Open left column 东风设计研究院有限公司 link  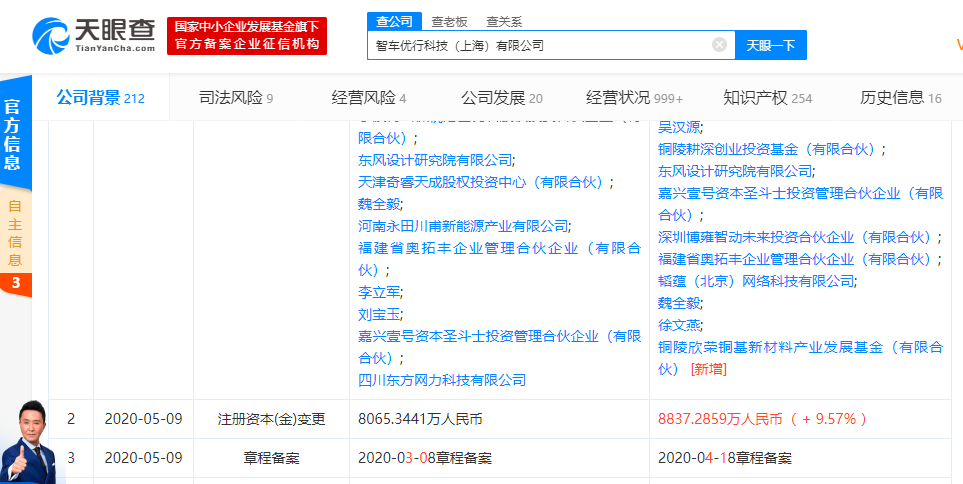coord(436,160)
